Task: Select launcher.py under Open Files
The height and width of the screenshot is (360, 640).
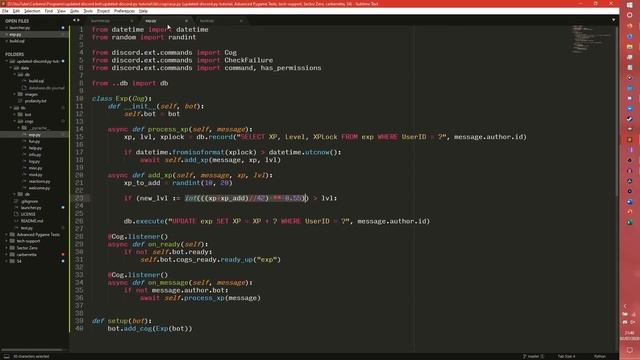Action: coord(20,28)
